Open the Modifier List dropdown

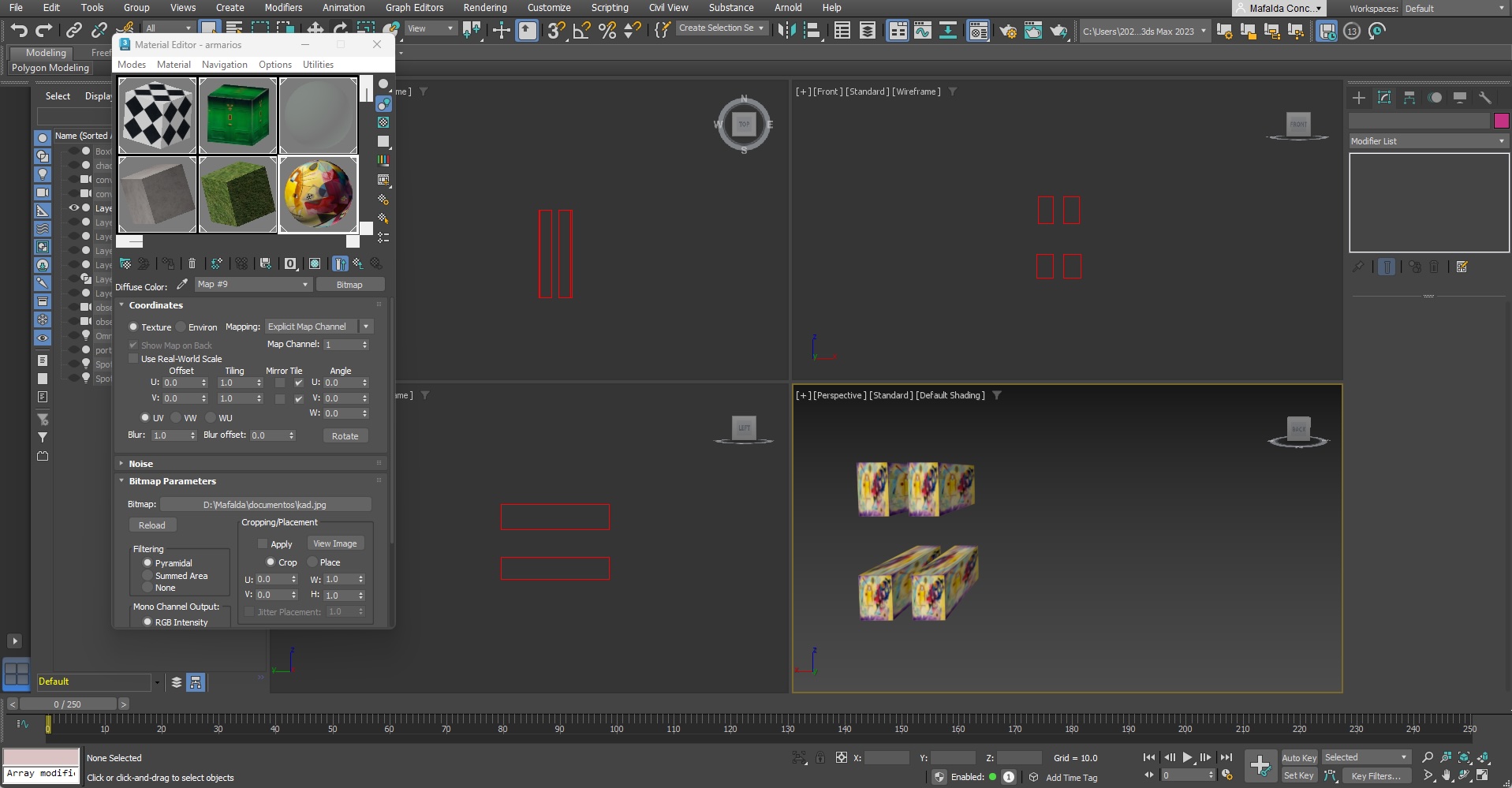pyautogui.click(x=1428, y=141)
